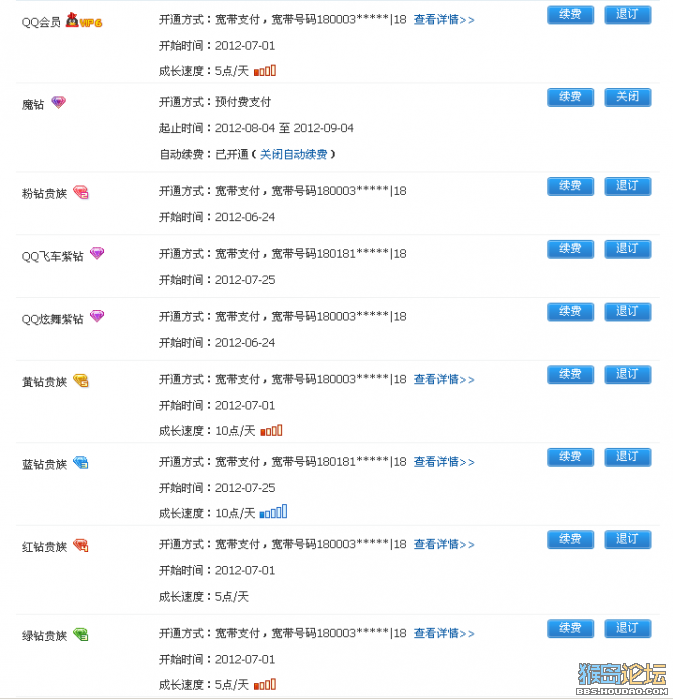Click the 黄钻贵族 growth speed bar indicator
673x700 pixels.
tap(271, 430)
